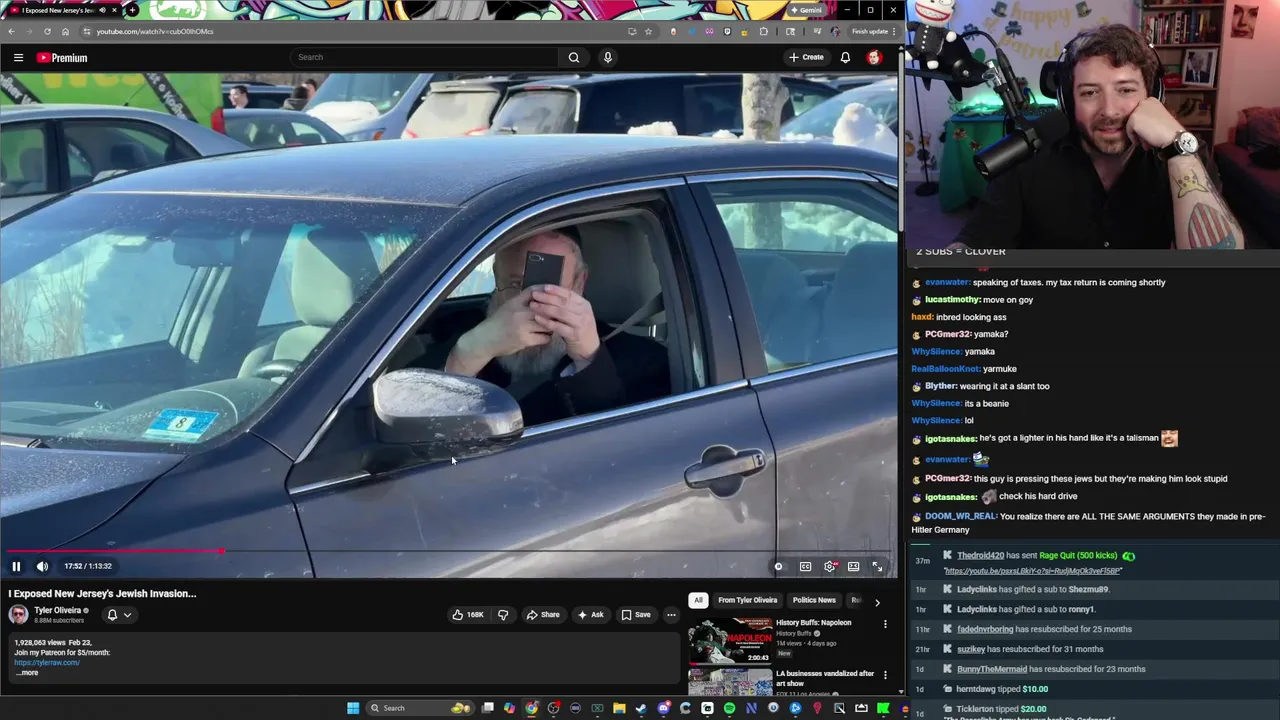Click Tyler Oliveira channel avatar

tap(18, 614)
